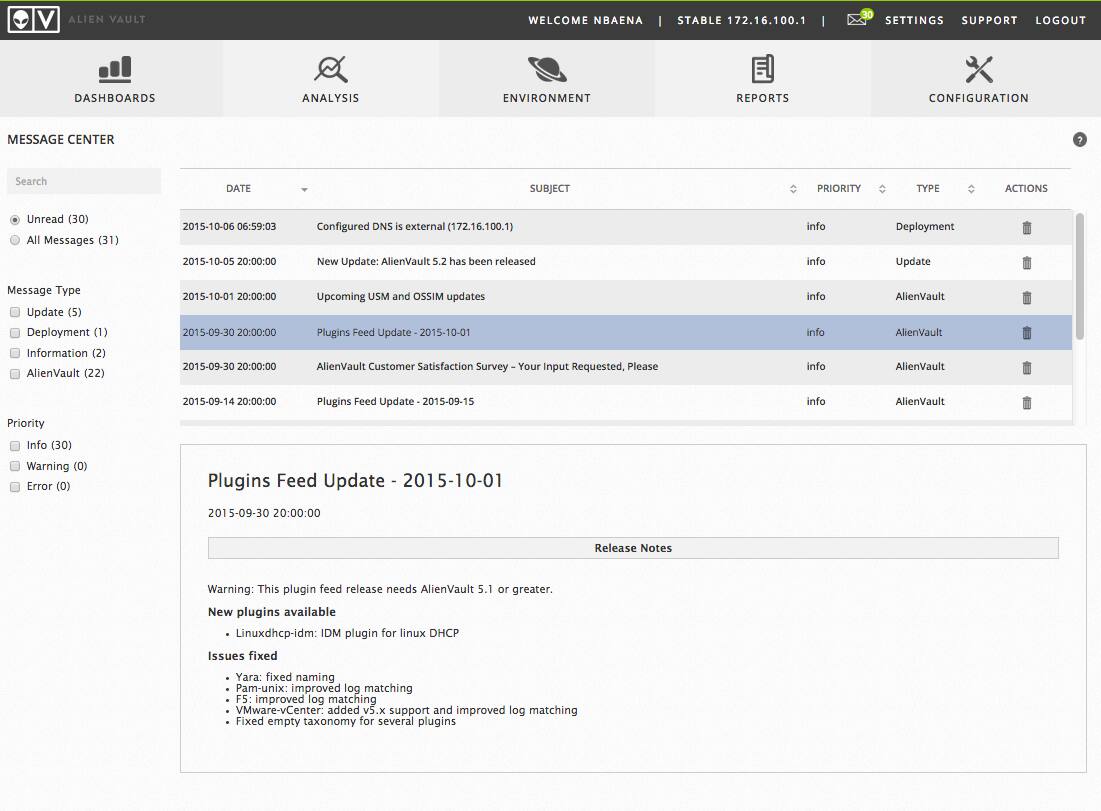Click the AlienVault logo

(33, 20)
